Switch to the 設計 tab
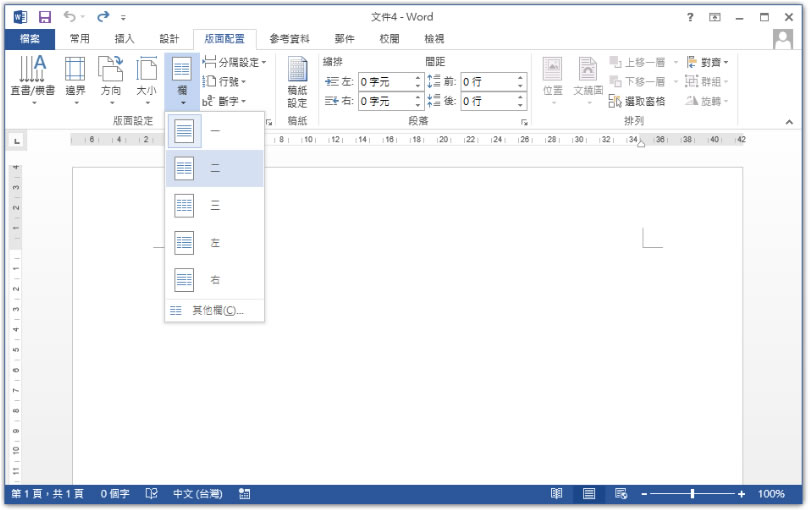Image resolution: width=810 pixels, height=510 pixels. coord(169,39)
